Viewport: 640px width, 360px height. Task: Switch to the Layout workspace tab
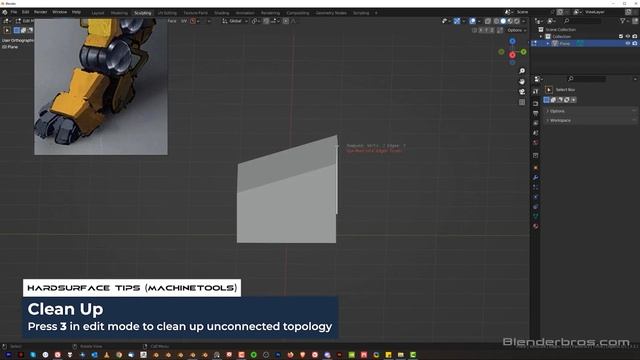pyautogui.click(x=98, y=13)
